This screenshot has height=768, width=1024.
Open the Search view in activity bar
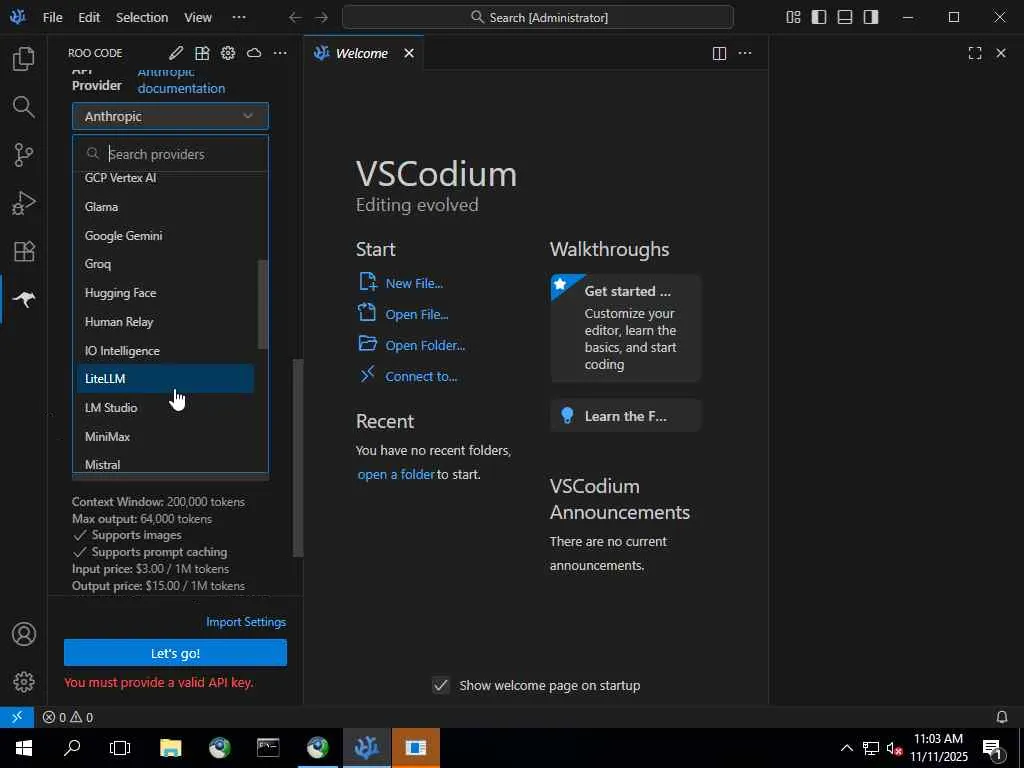(24, 106)
